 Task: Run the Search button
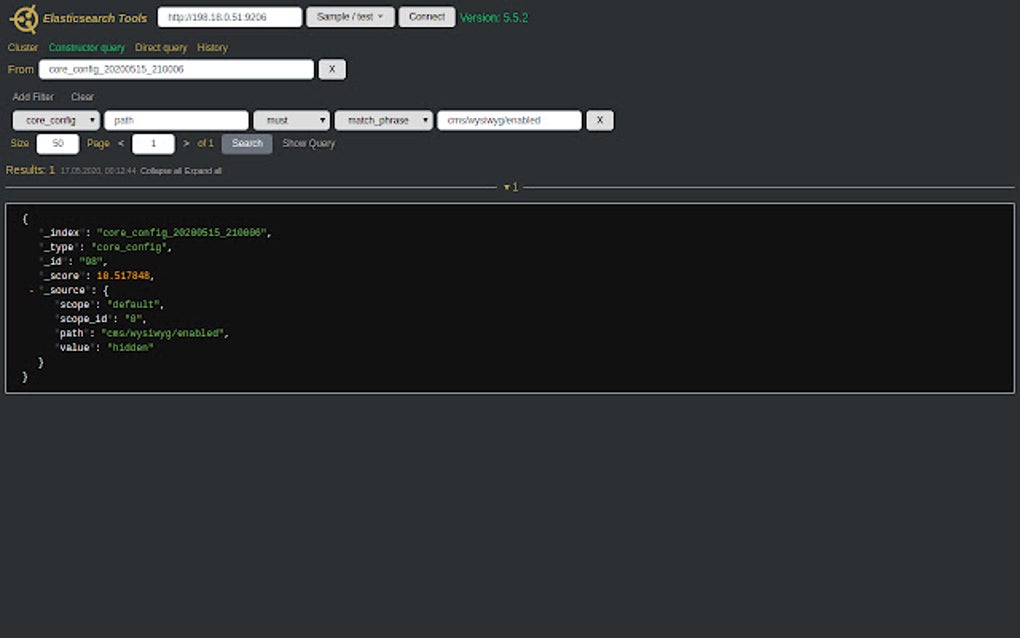[246, 143]
